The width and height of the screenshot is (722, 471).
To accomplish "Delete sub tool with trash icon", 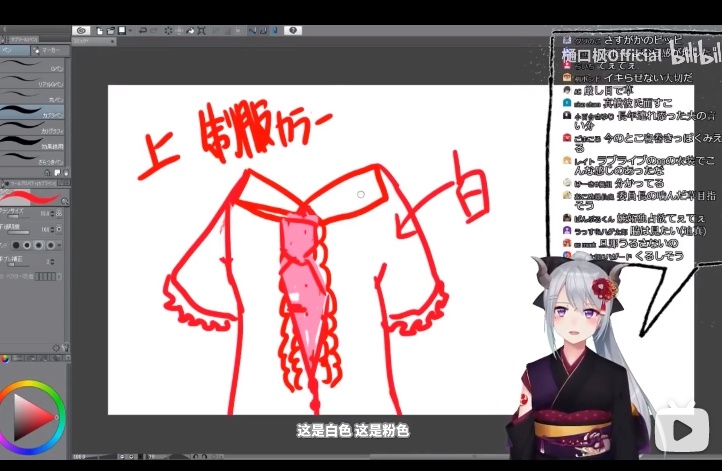I will point(66,173).
